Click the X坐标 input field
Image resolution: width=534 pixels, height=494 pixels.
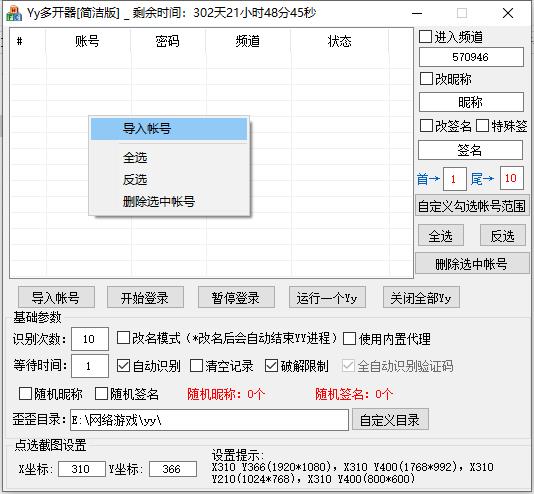(x=82, y=469)
